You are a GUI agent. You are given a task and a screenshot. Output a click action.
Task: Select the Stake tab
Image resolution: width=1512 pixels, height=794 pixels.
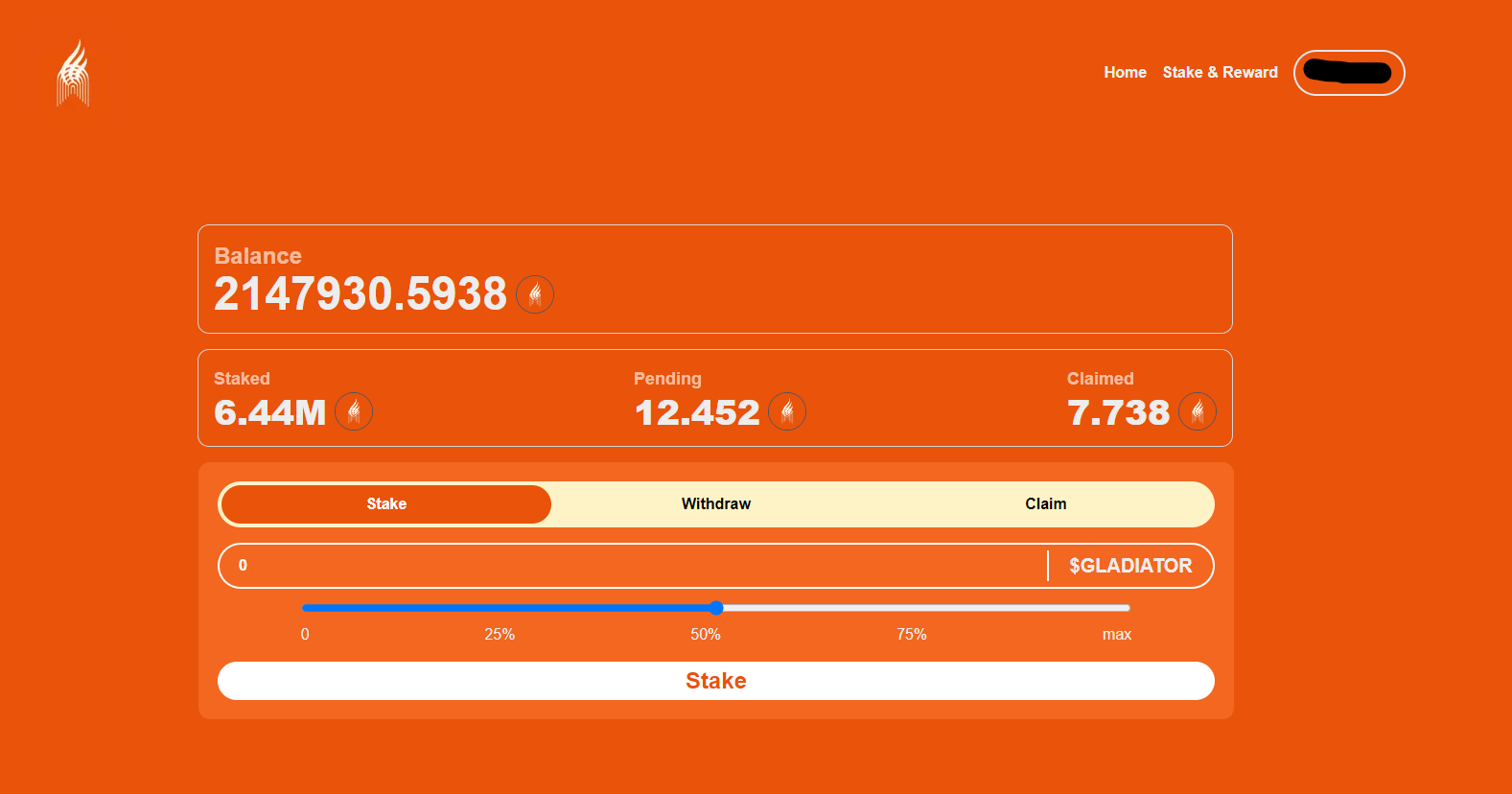coord(386,504)
